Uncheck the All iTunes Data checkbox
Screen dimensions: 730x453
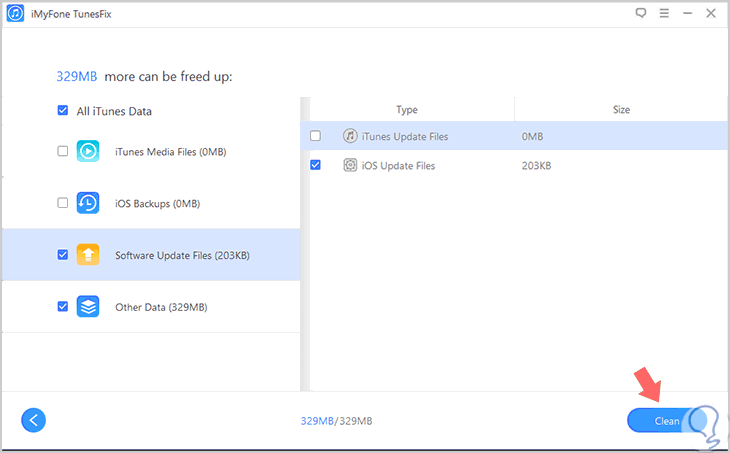click(x=63, y=111)
